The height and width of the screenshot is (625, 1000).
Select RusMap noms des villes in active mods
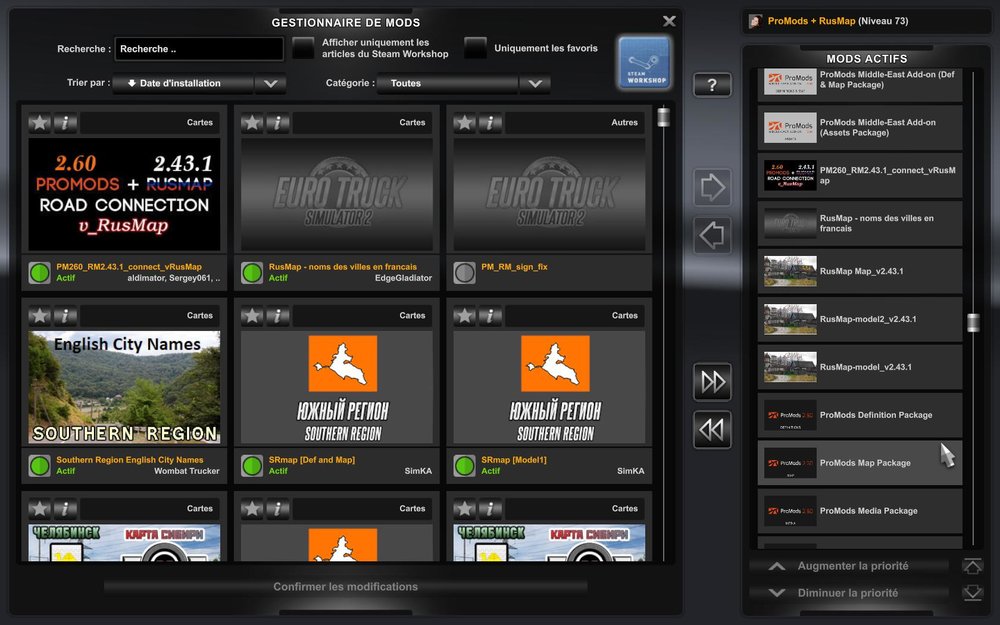click(x=860, y=223)
